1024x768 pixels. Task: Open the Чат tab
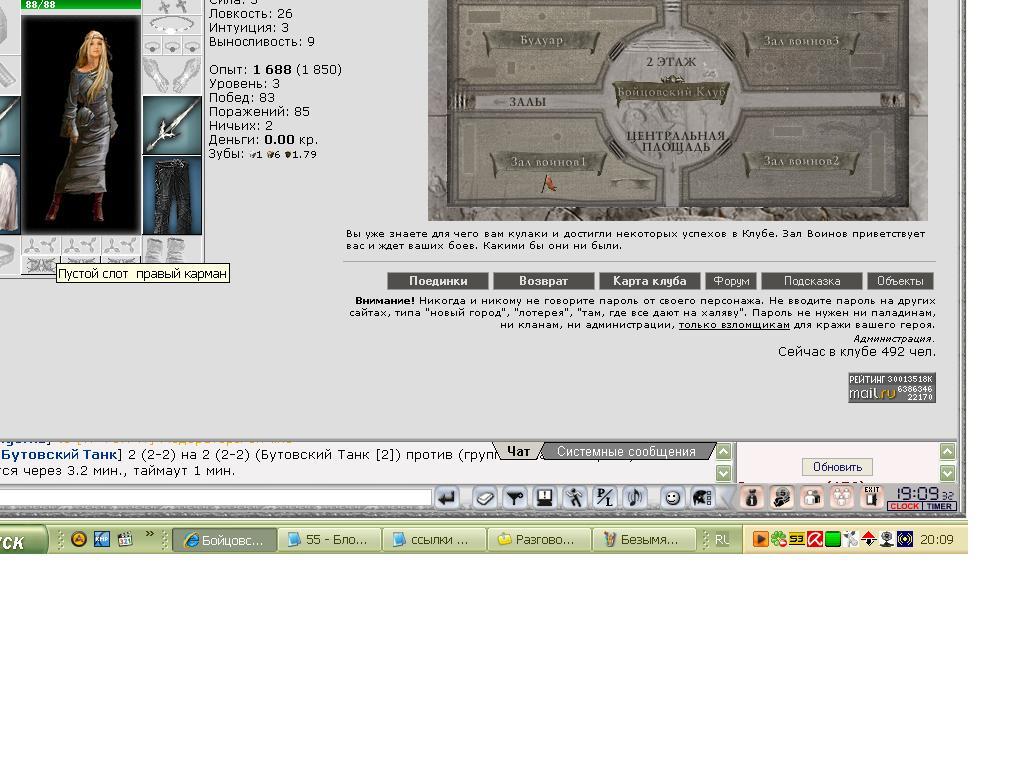pos(519,451)
